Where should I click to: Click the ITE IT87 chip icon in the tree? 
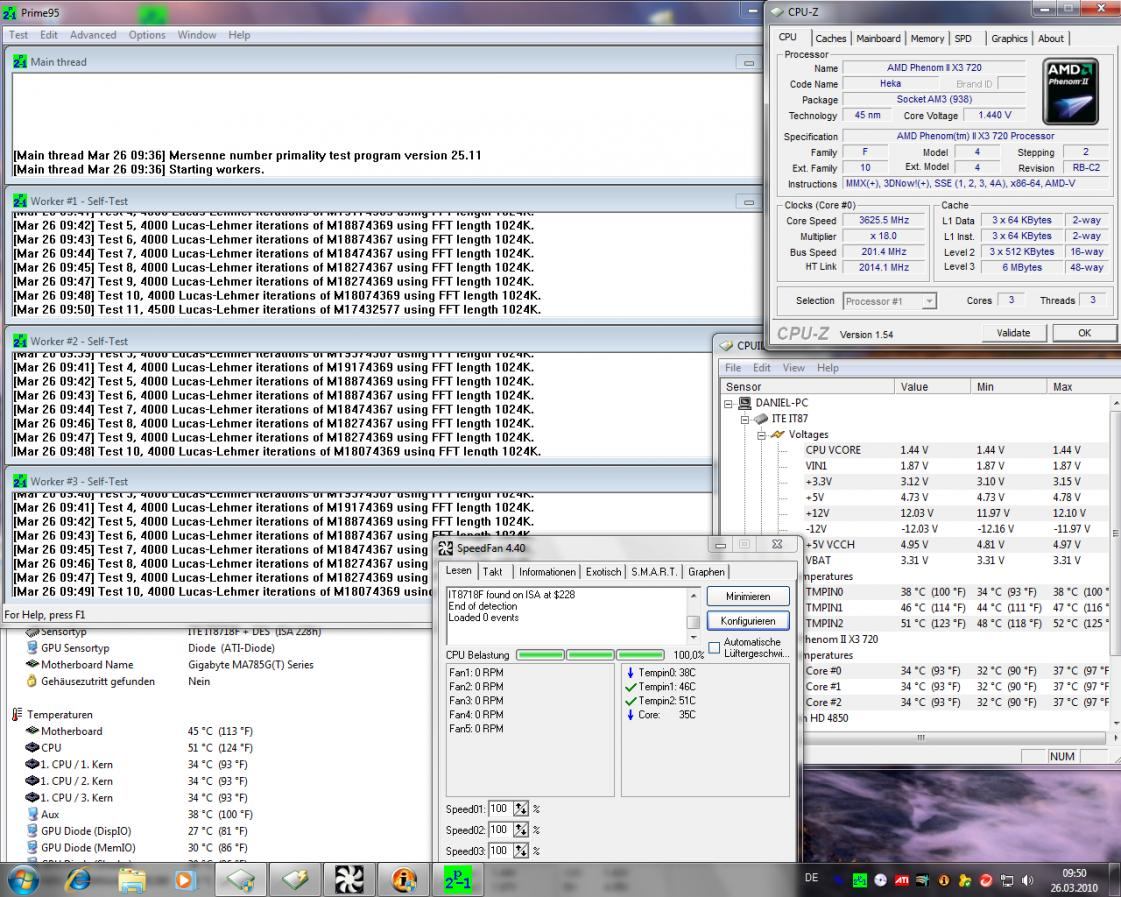click(761, 419)
